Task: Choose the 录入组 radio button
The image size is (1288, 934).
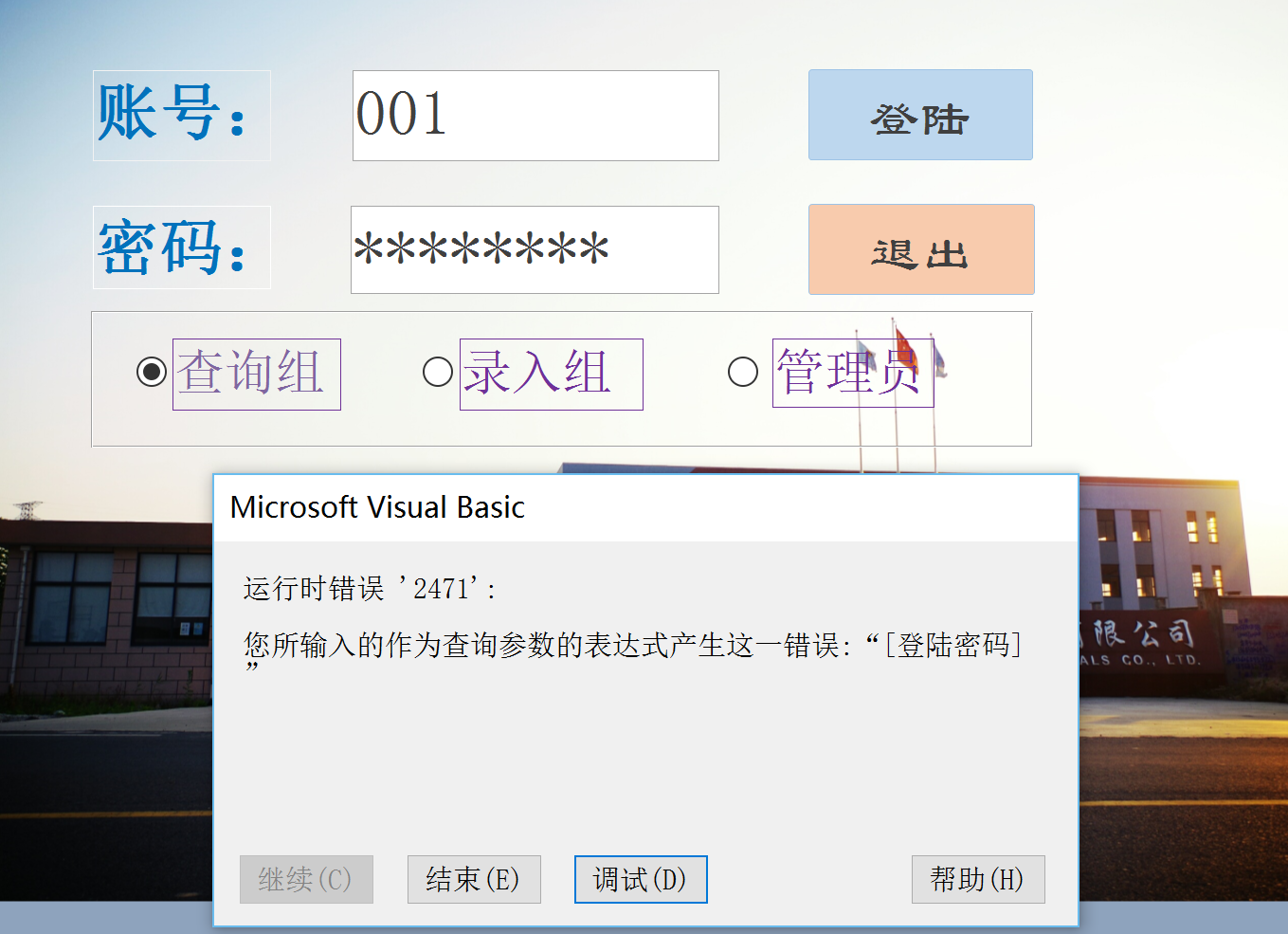Action: coord(437,372)
